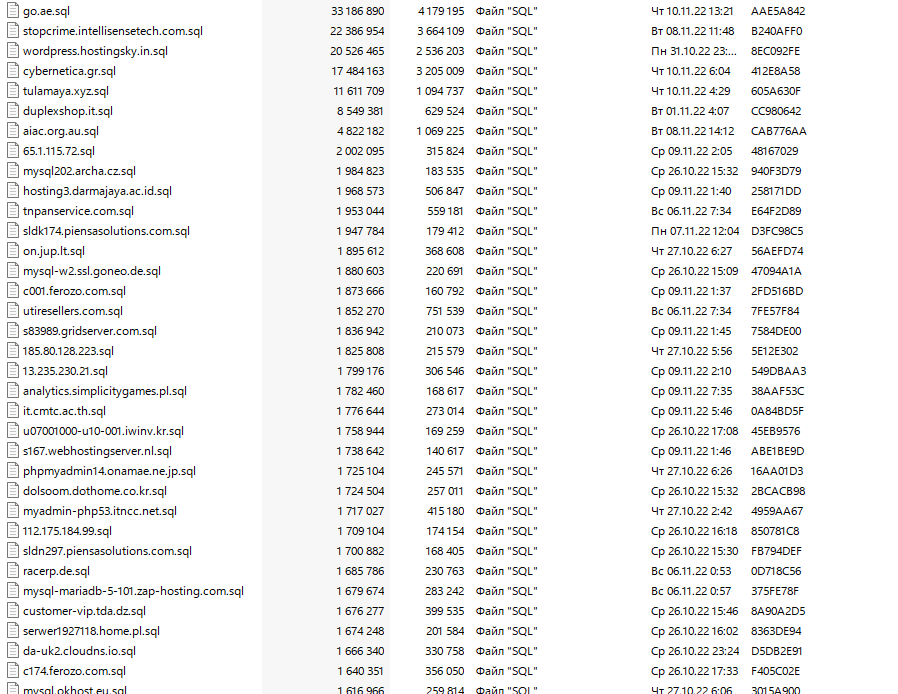The image size is (898, 694).
Task: Select the icon for u07001000-u10-001.iwinv.kr.sql
Action: (13, 431)
